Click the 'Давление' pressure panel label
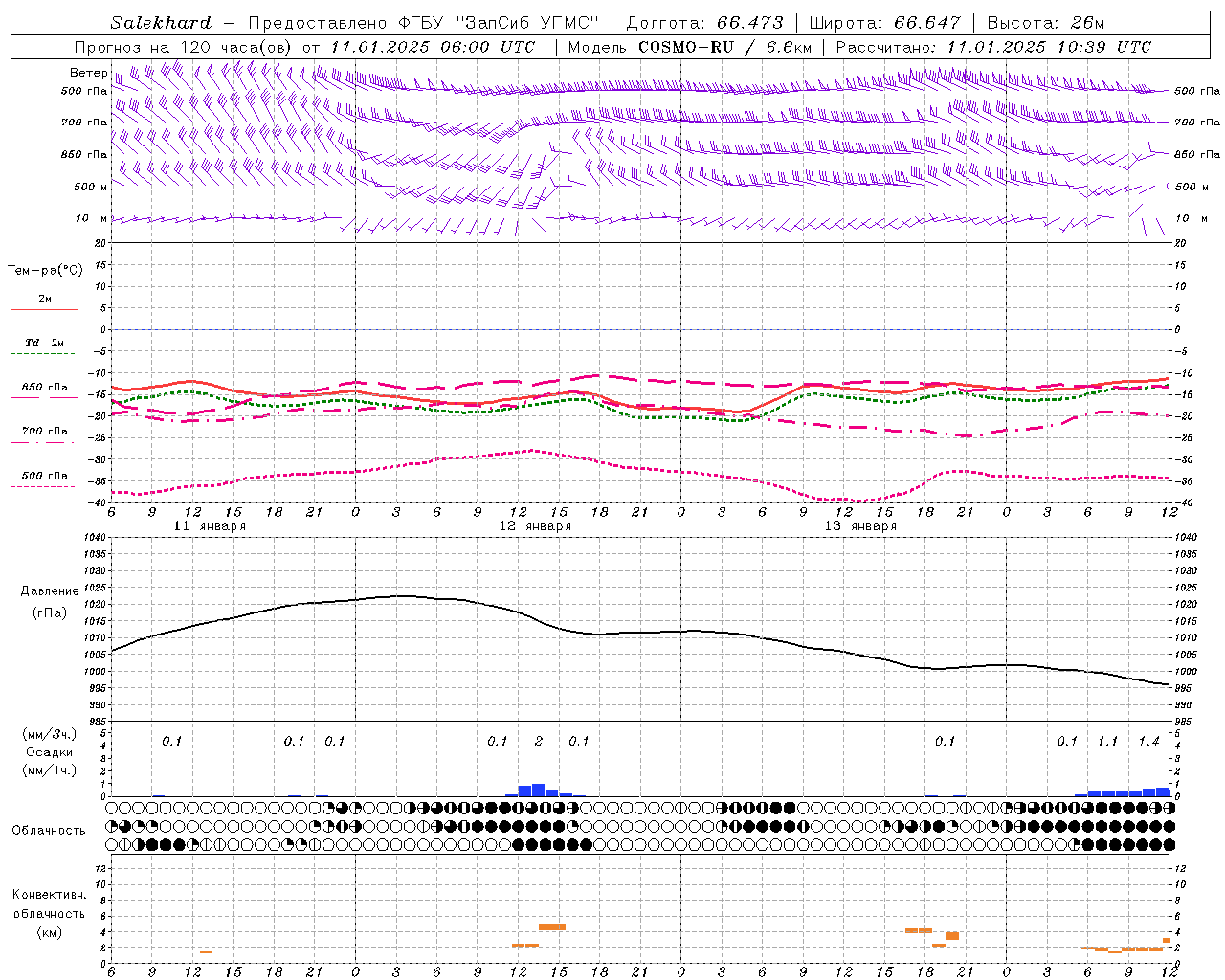Screen dimensions: 1225x980 50,591
